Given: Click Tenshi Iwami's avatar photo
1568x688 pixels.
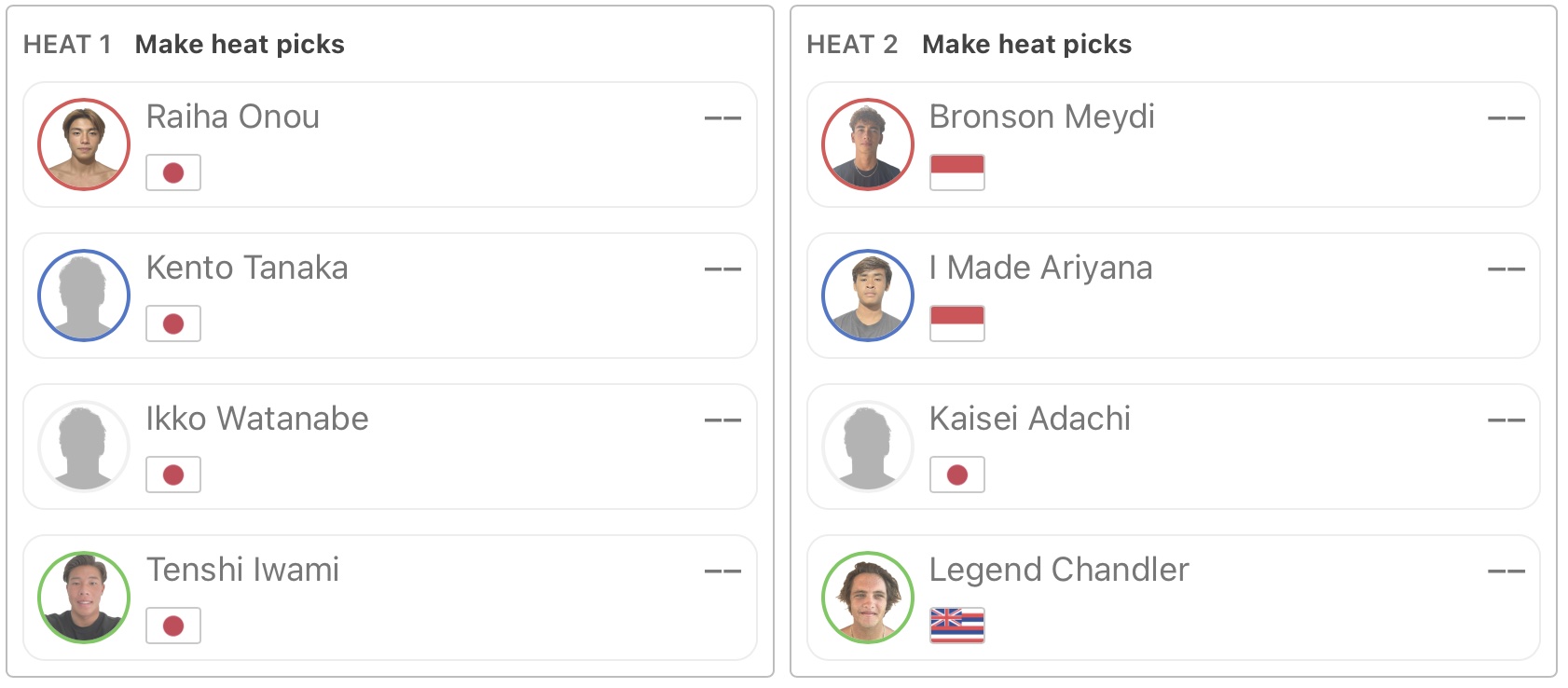Looking at the screenshot, I should 84,598.
